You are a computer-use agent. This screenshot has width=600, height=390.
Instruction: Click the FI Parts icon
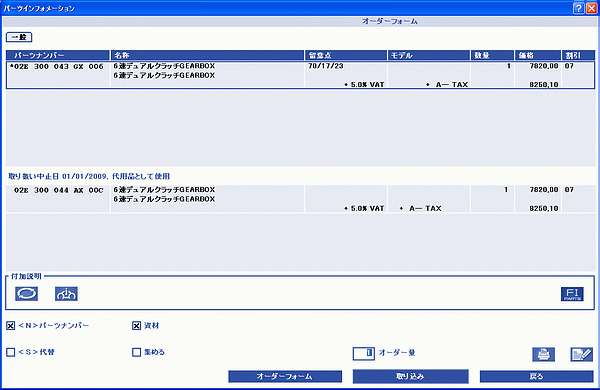pyautogui.click(x=572, y=294)
